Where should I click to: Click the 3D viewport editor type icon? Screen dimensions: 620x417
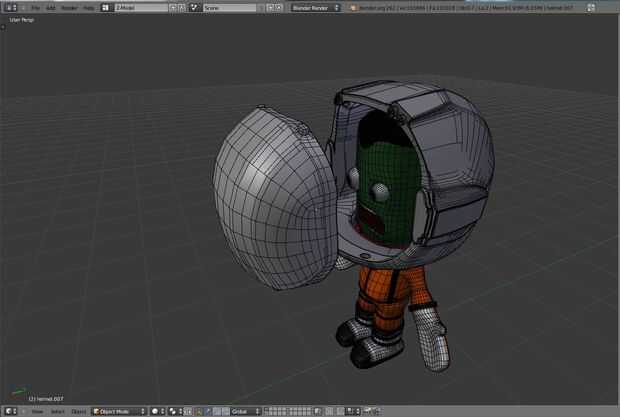click(10, 411)
